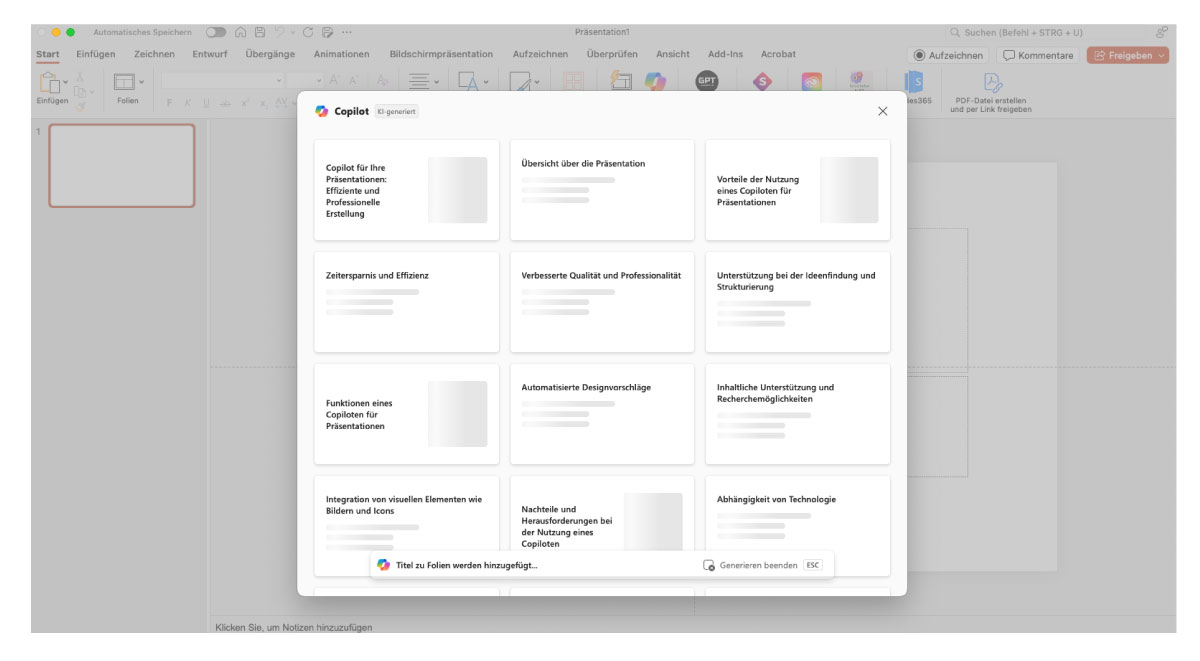The width and height of the screenshot is (1200, 661).
Task: Expand the paste options dropdown arrow
Action: [66, 82]
